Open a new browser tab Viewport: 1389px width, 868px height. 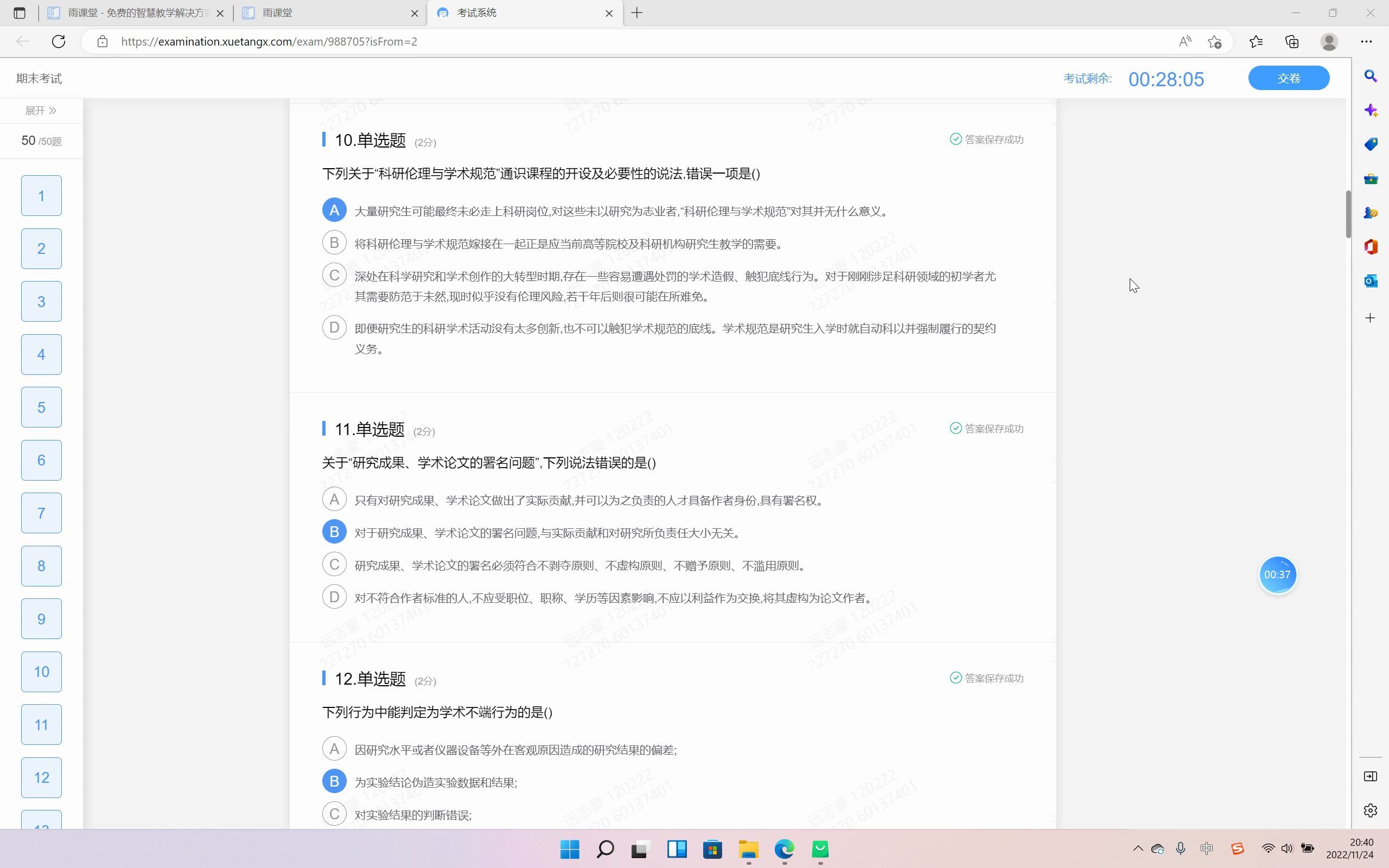[636, 12]
